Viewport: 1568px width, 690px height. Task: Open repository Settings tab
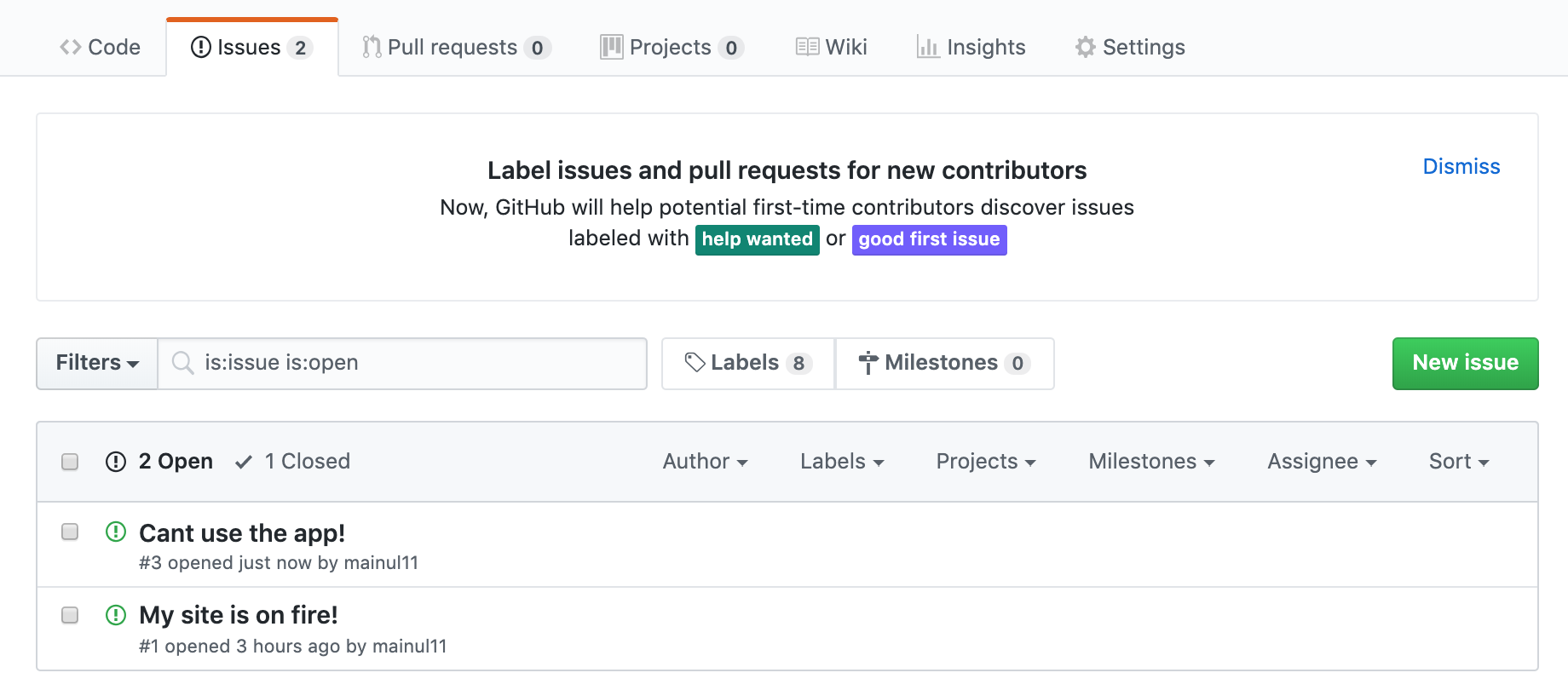click(x=1130, y=47)
